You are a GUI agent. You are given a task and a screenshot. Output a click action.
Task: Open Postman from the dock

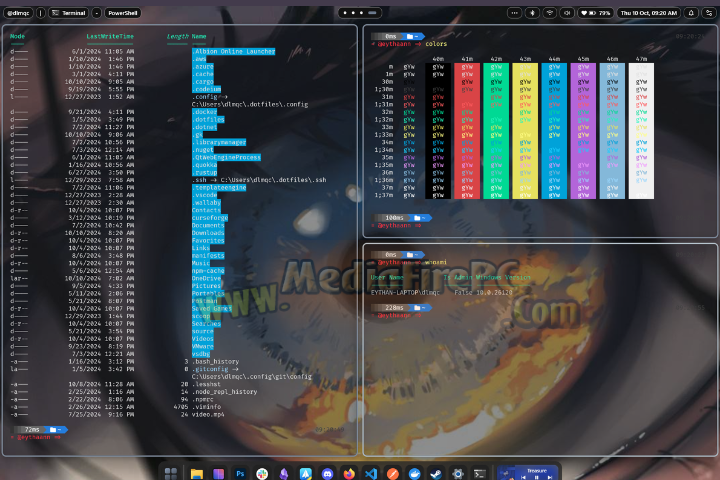point(393,474)
